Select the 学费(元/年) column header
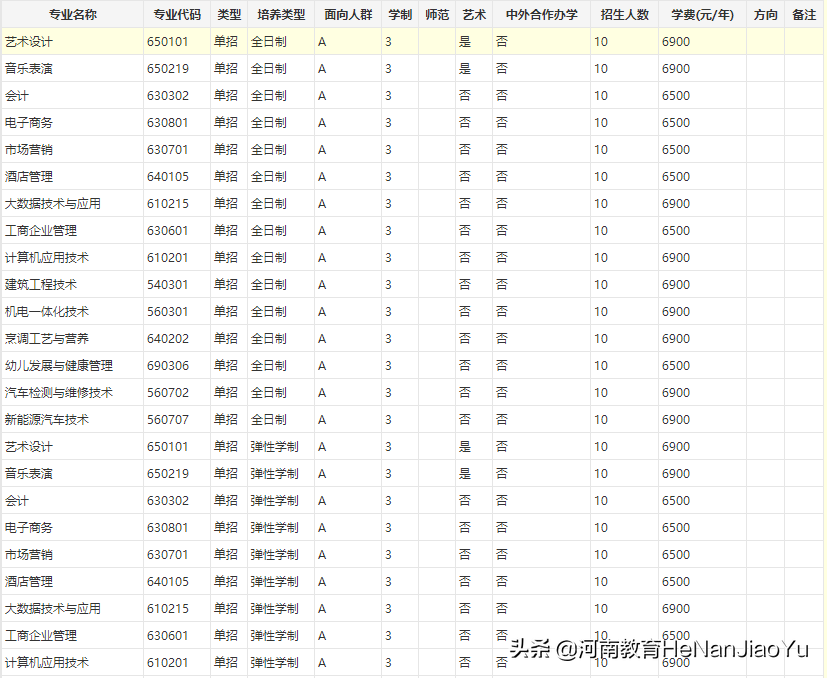827x678 pixels. [703, 15]
